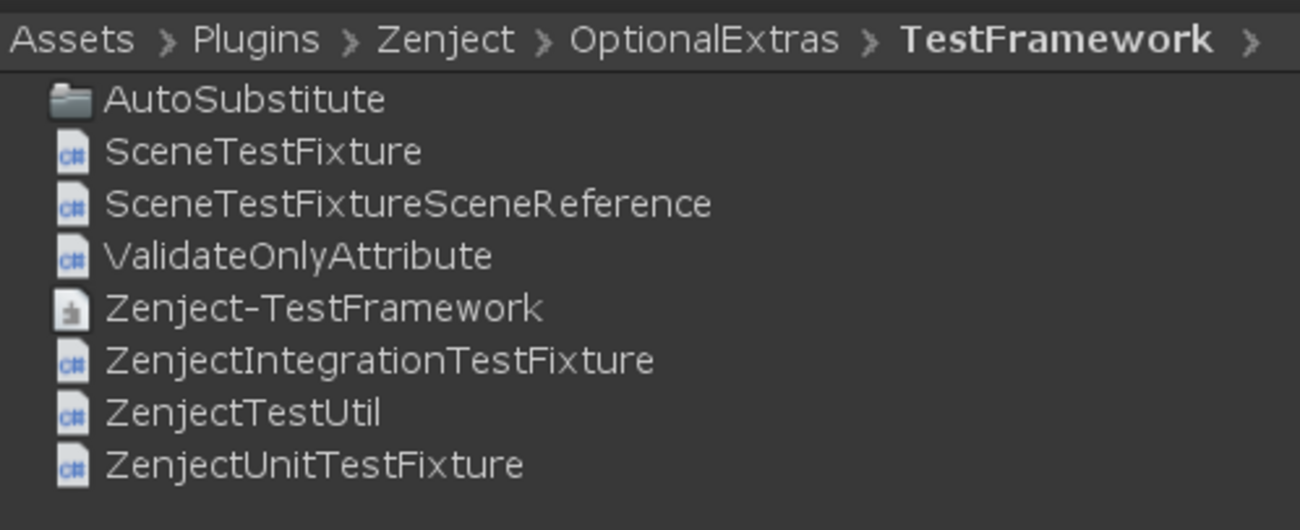Select the ZenjectTestUtil script name

point(242,412)
